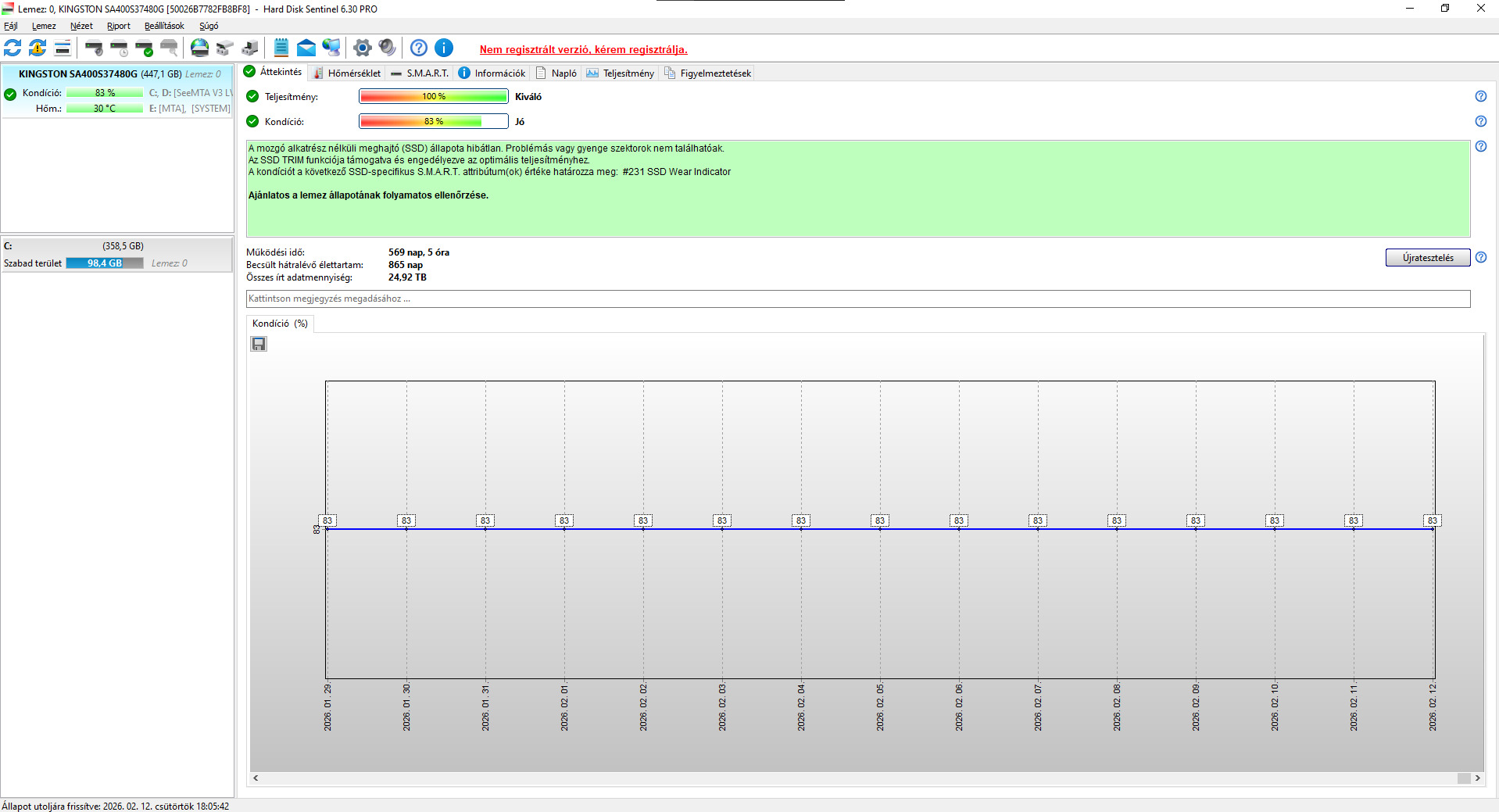Click the speaker sound toolbar icon
Viewport: 1499px width, 812px height.
tap(387, 48)
